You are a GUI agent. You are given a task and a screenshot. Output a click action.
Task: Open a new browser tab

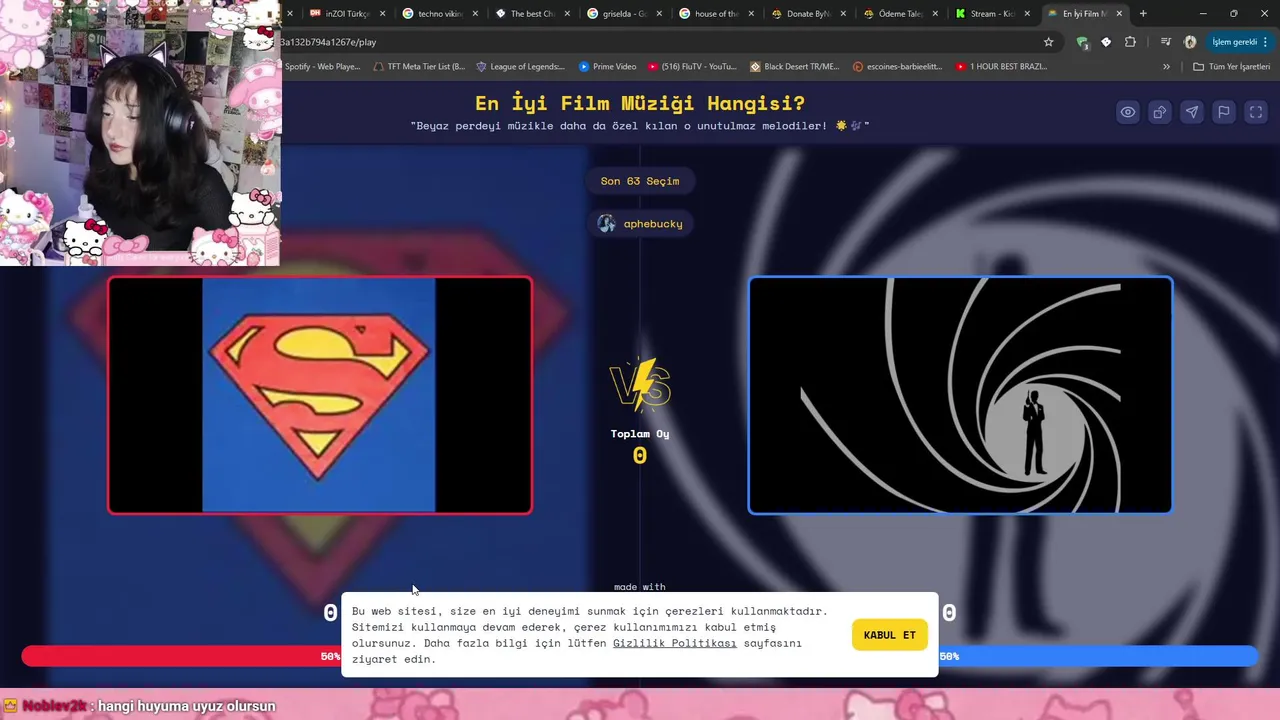pos(1143,14)
